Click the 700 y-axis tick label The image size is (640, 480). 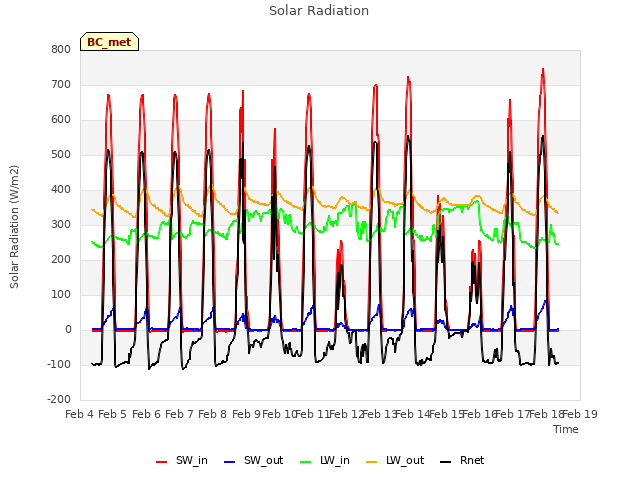tap(61, 84)
